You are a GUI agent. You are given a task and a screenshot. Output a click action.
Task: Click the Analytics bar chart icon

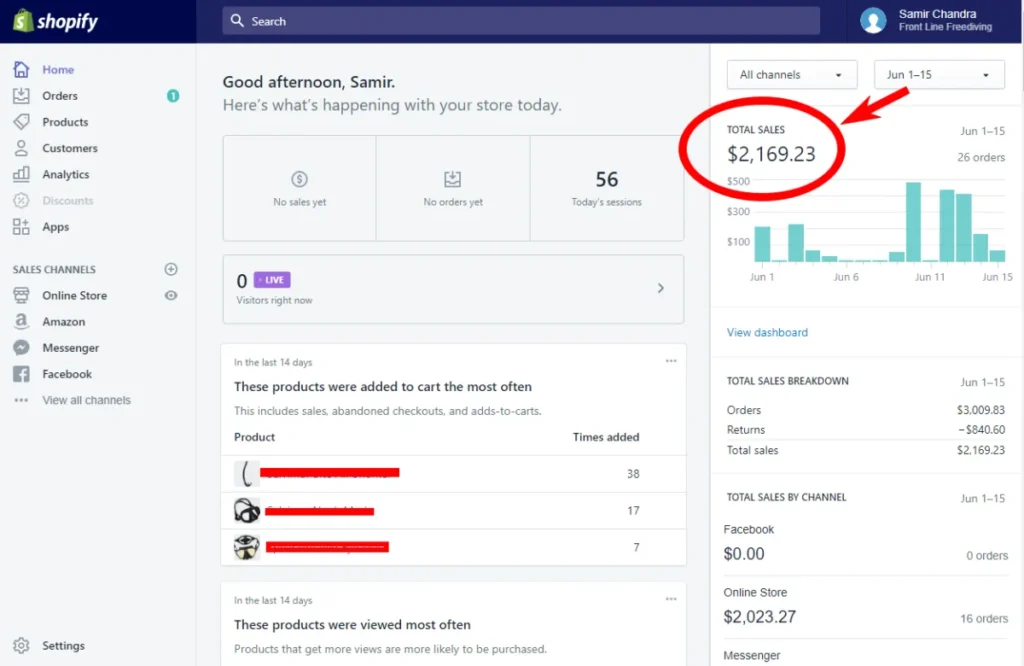click(x=21, y=174)
